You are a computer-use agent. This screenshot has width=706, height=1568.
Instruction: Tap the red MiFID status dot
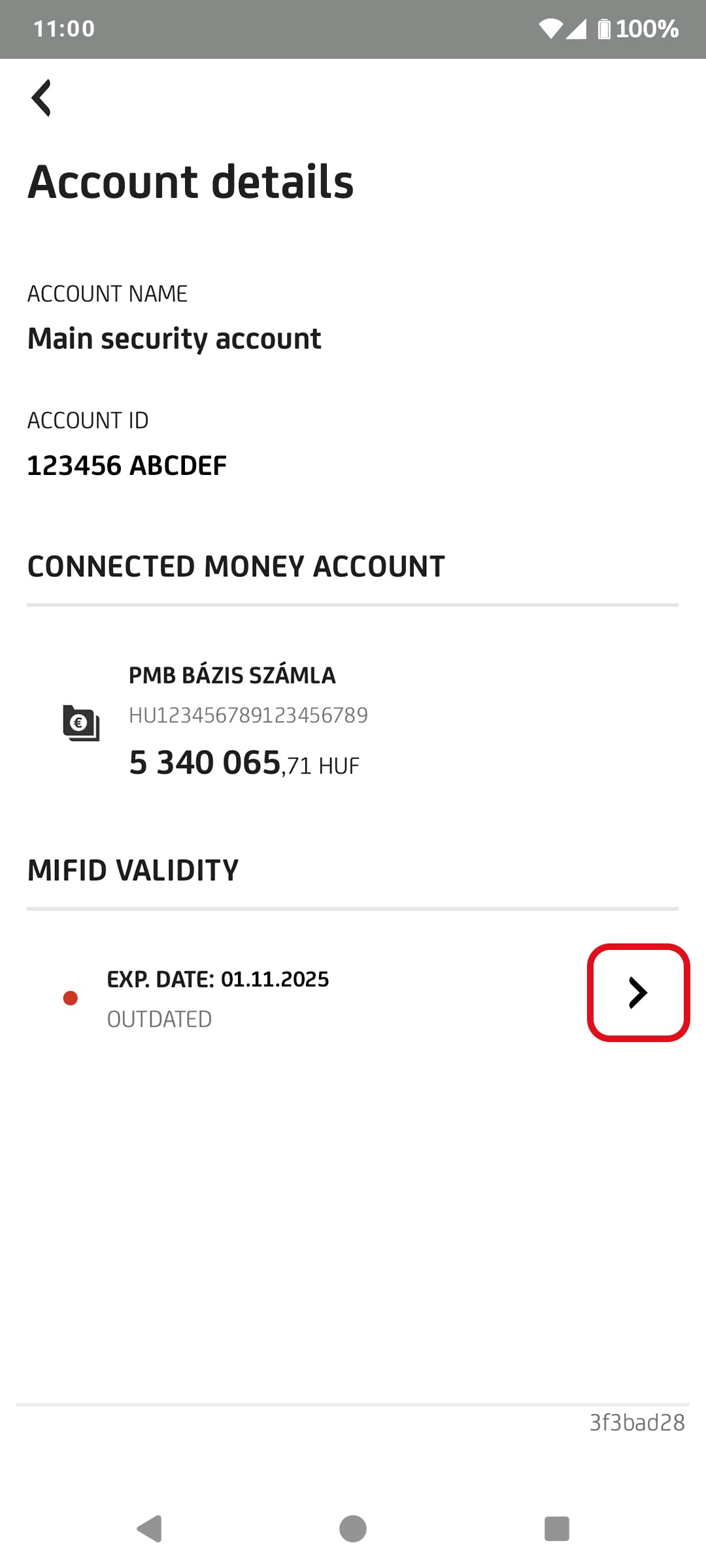click(71, 998)
